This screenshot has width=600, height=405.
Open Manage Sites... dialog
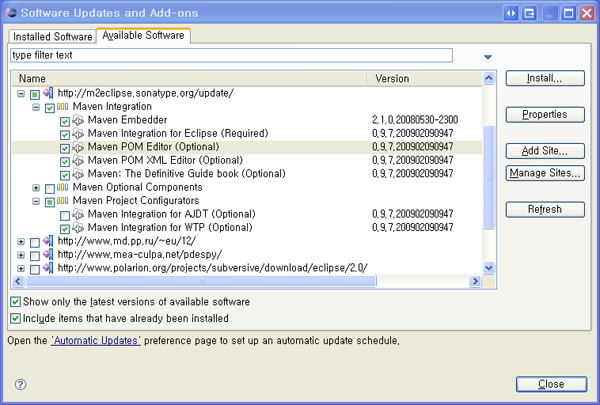pyautogui.click(x=545, y=173)
